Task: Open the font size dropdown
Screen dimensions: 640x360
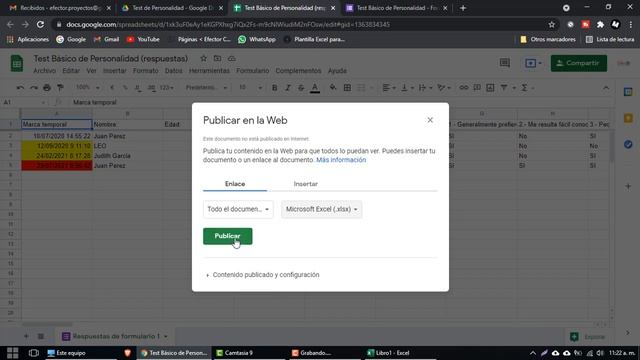Action: (250, 88)
